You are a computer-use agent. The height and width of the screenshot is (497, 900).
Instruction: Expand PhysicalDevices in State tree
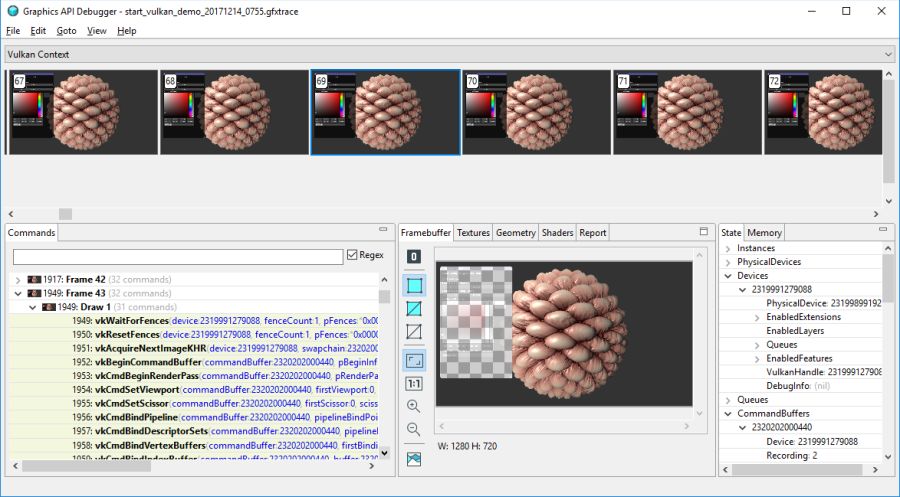(728, 262)
